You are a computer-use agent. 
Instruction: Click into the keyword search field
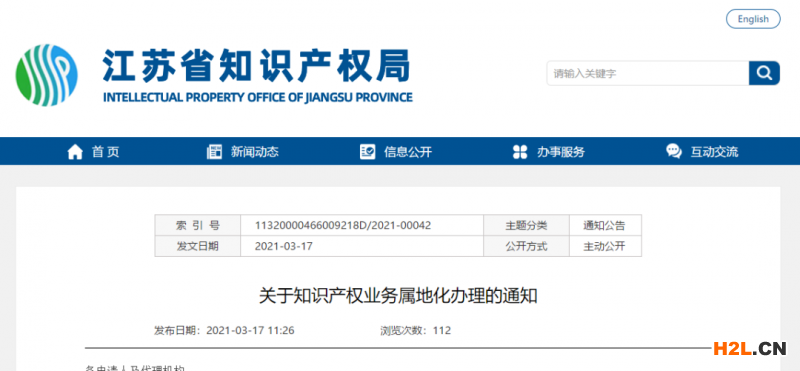[648, 73]
